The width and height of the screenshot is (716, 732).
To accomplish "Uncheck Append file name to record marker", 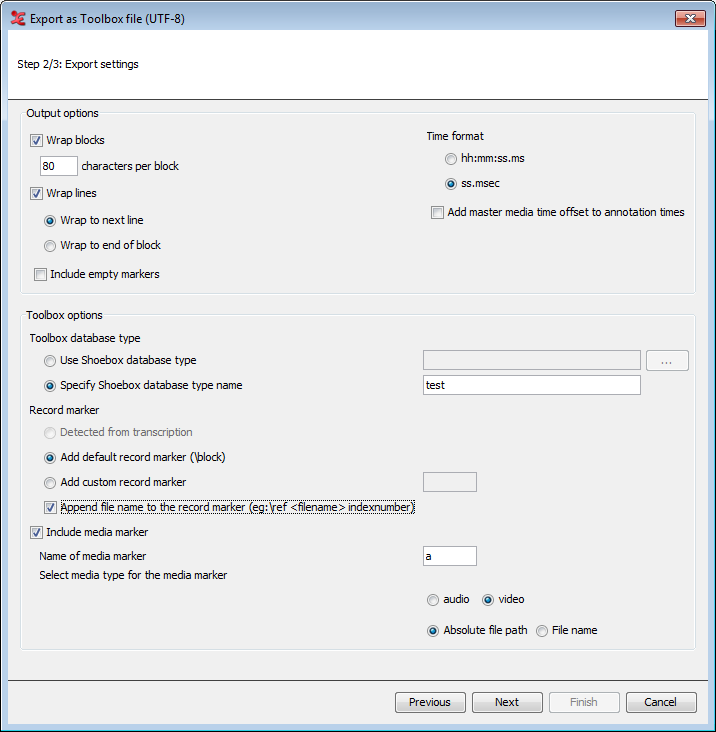I will coord(50,508).
